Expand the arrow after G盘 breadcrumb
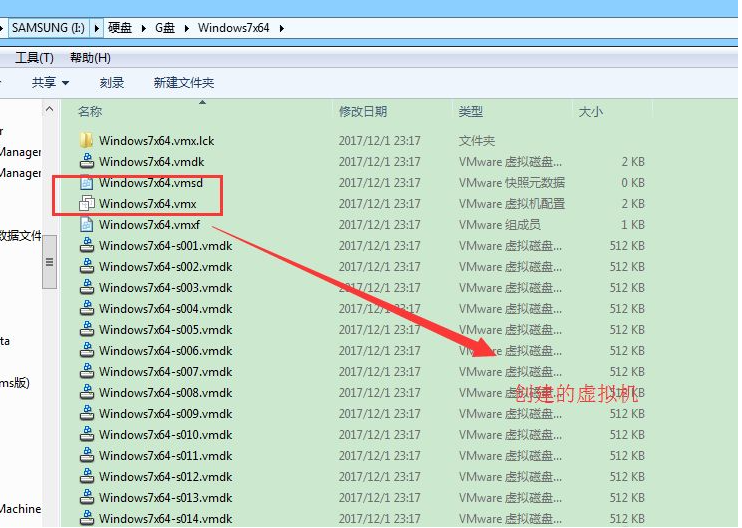This screenshot has height=528, width=742. pyautogui.click(x=186, y=28)
